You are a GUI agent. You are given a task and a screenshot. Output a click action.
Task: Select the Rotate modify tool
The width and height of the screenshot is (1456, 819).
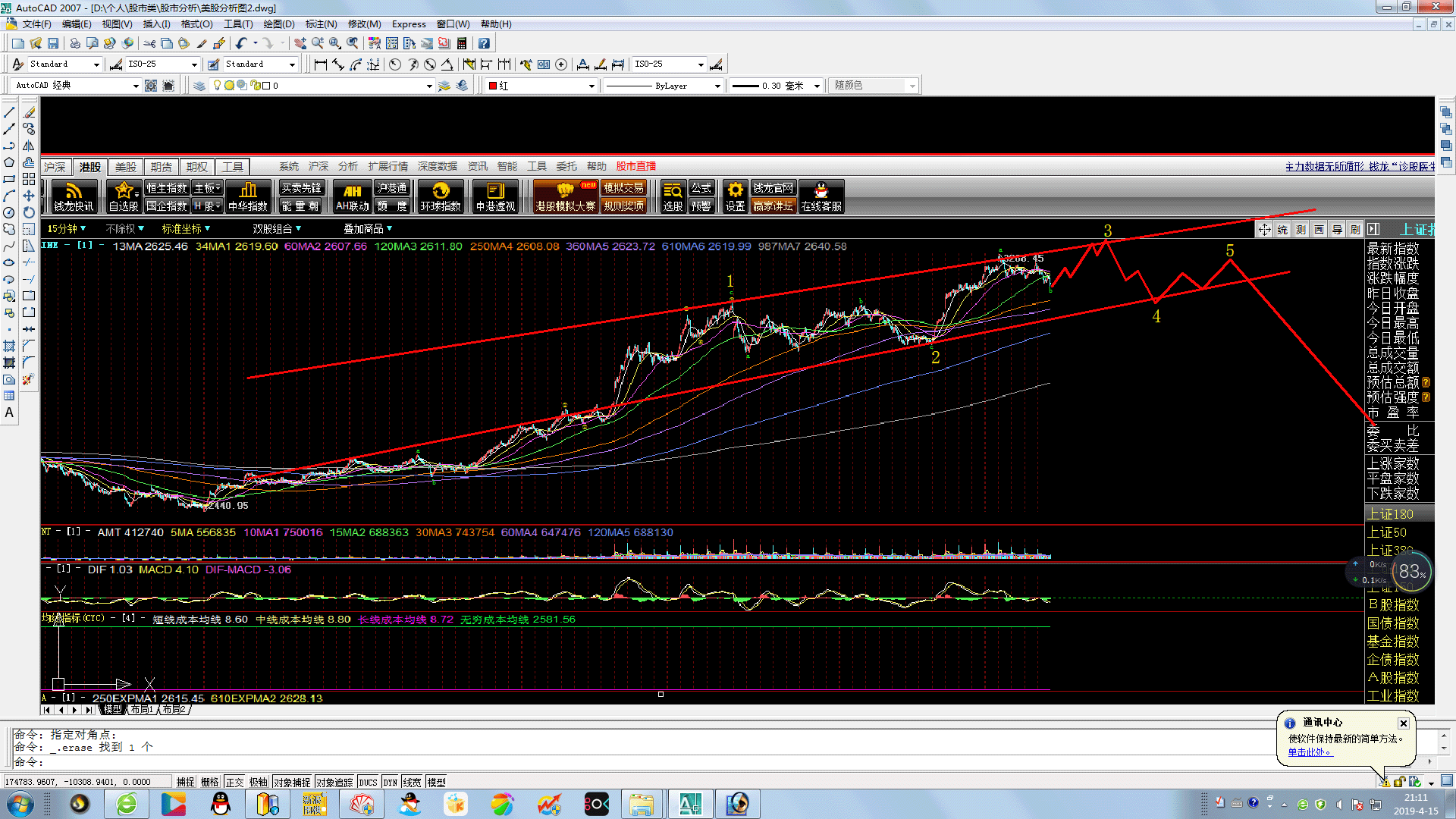(x=29, y=212)
